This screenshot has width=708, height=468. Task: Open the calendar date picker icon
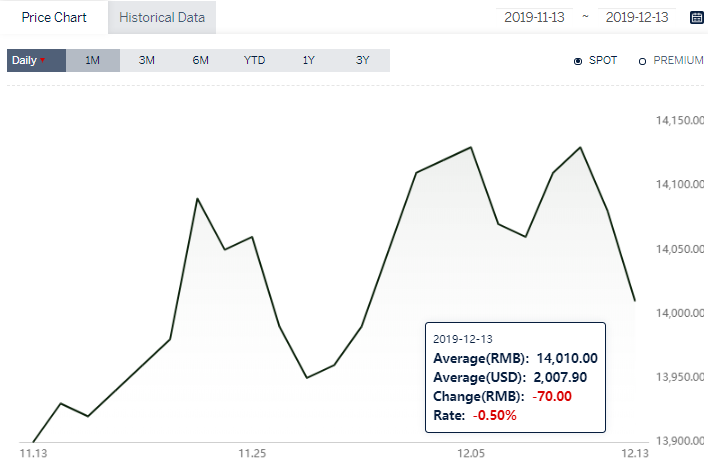coord(697,18)
